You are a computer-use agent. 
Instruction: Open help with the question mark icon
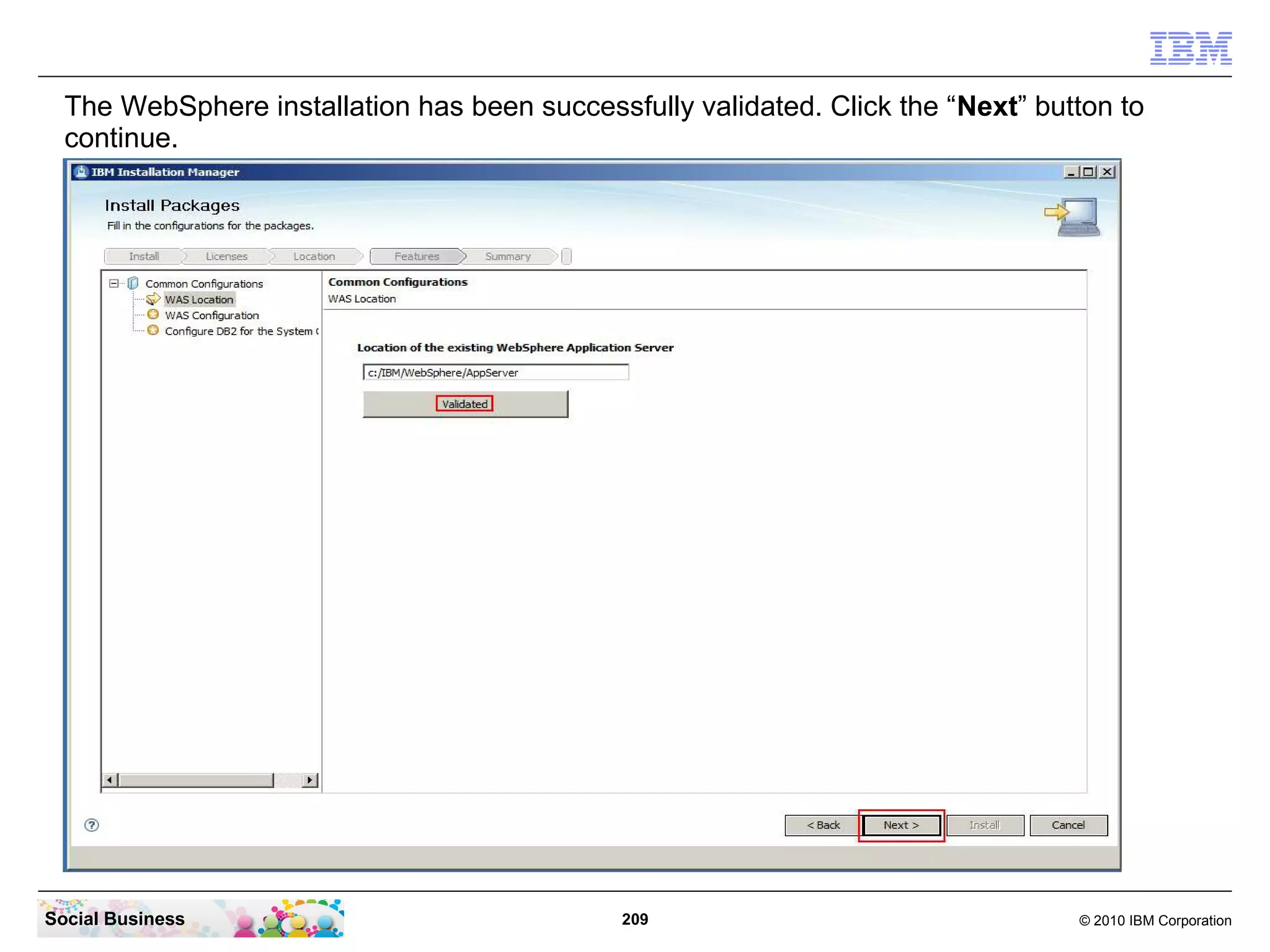91,825
